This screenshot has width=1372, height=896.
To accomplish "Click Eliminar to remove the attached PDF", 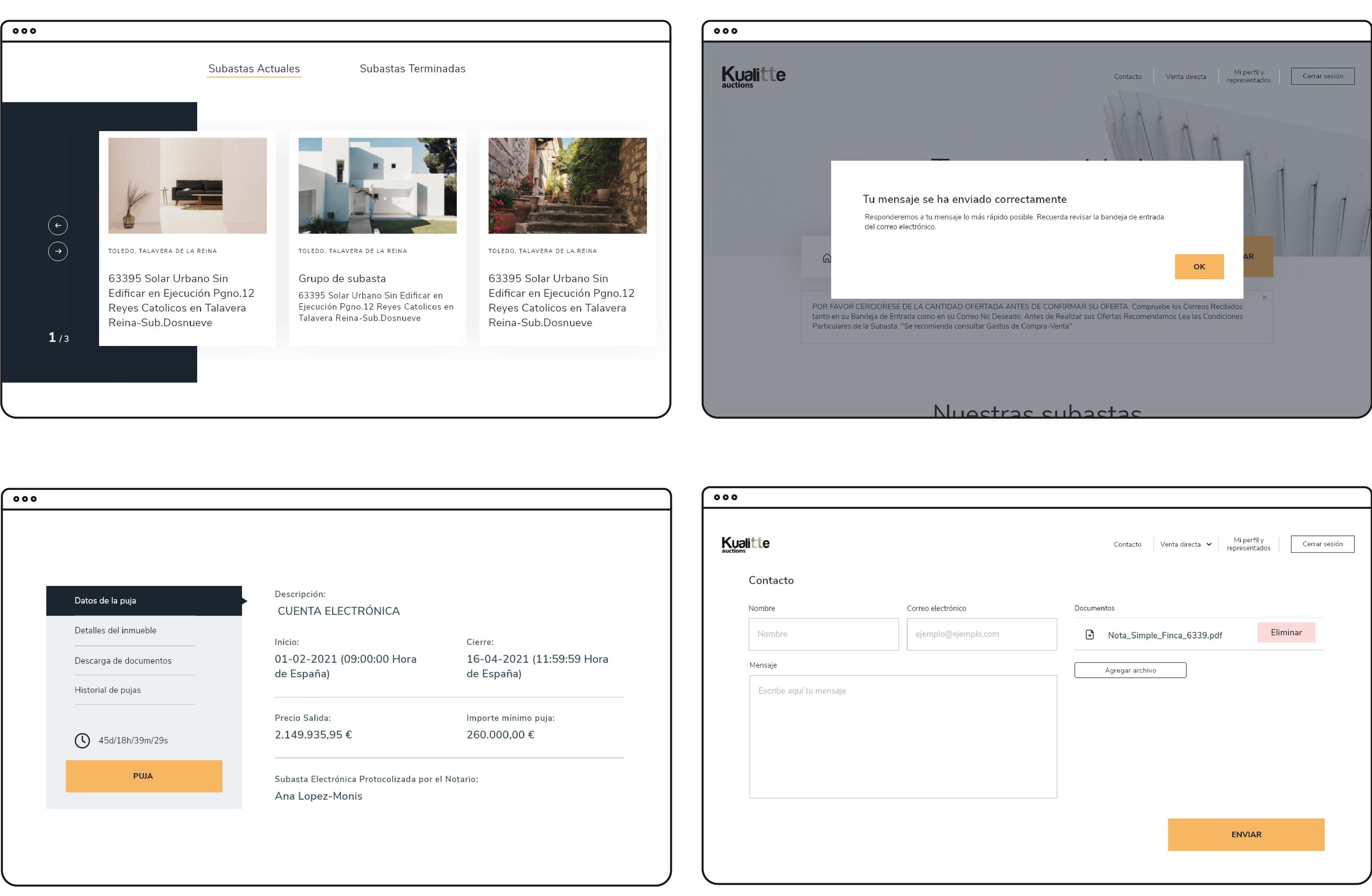I will click(1286, 632).
